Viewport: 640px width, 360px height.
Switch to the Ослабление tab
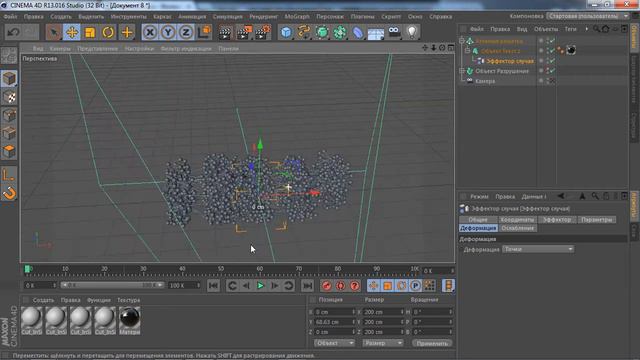click(x=518, y=228)
